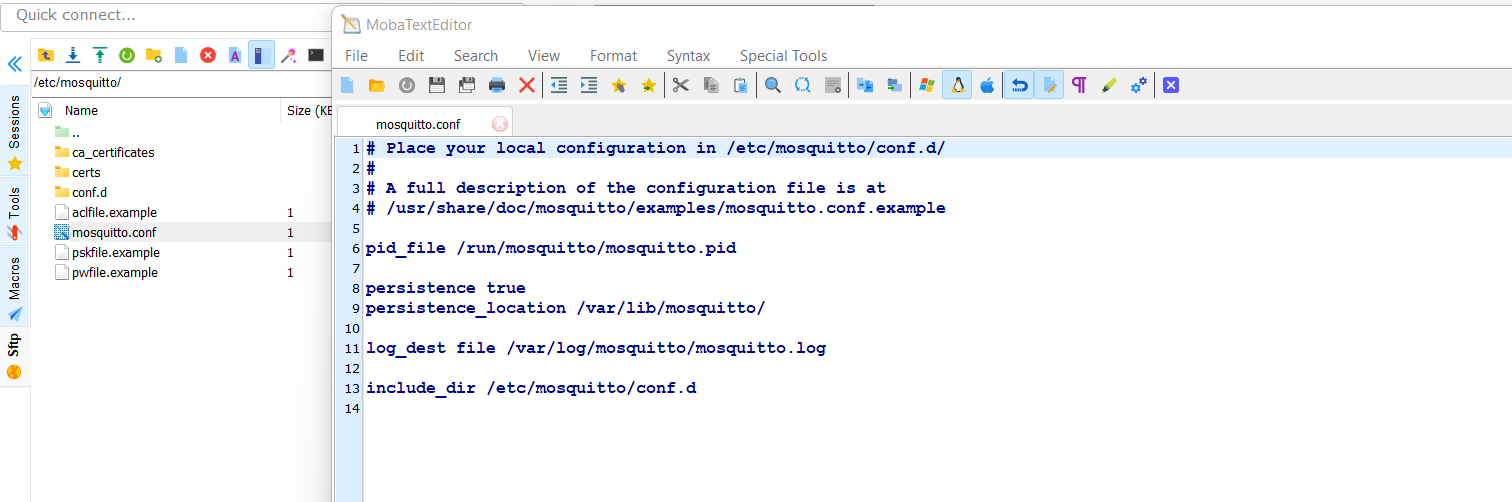Open the Tools side tab
The image size is (1512, 502).
coord(14,214)
